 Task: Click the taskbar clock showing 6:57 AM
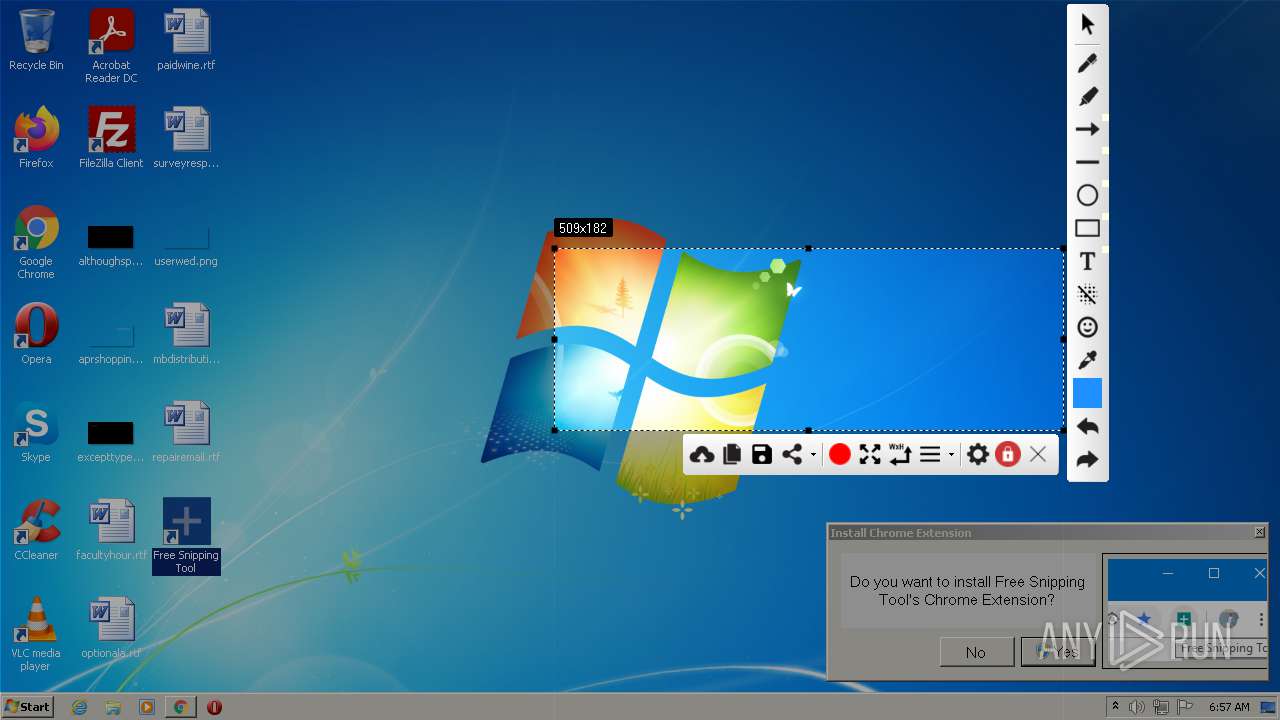(x=1229, y=707)
